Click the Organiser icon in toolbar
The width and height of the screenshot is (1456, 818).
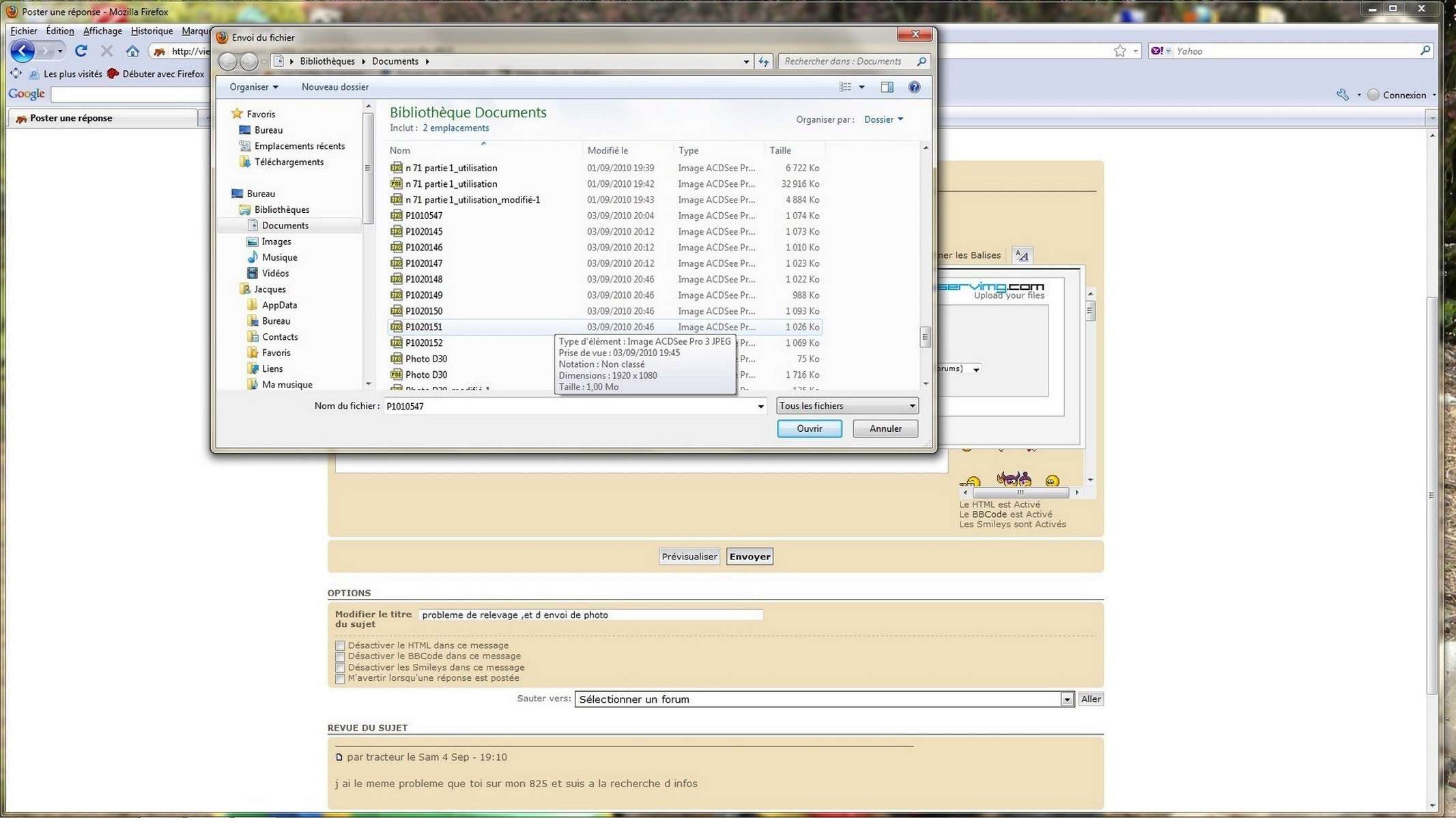coord(252,87)
